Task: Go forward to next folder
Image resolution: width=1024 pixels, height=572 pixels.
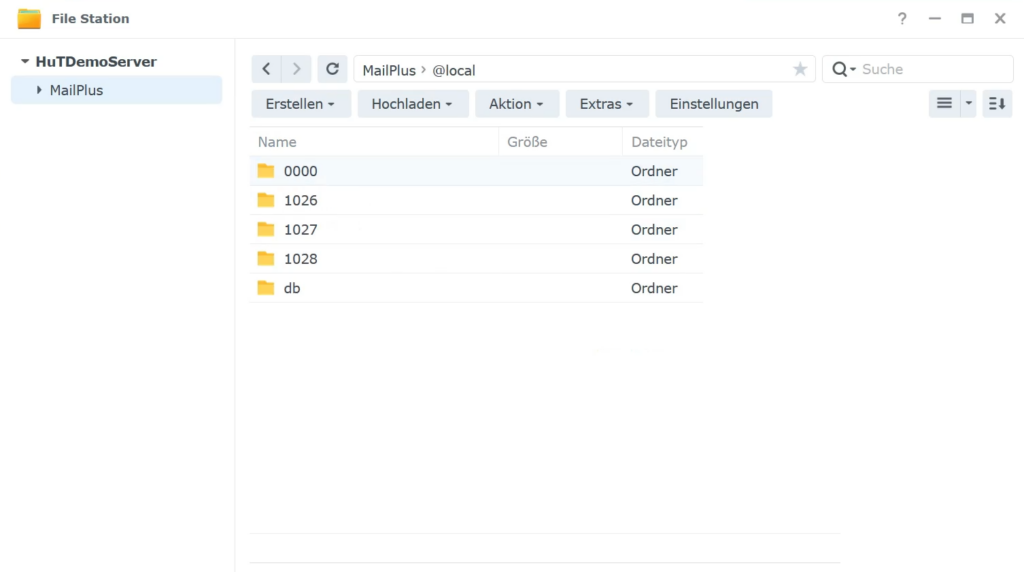Action: pyautogui.click(x=296, y=69)
